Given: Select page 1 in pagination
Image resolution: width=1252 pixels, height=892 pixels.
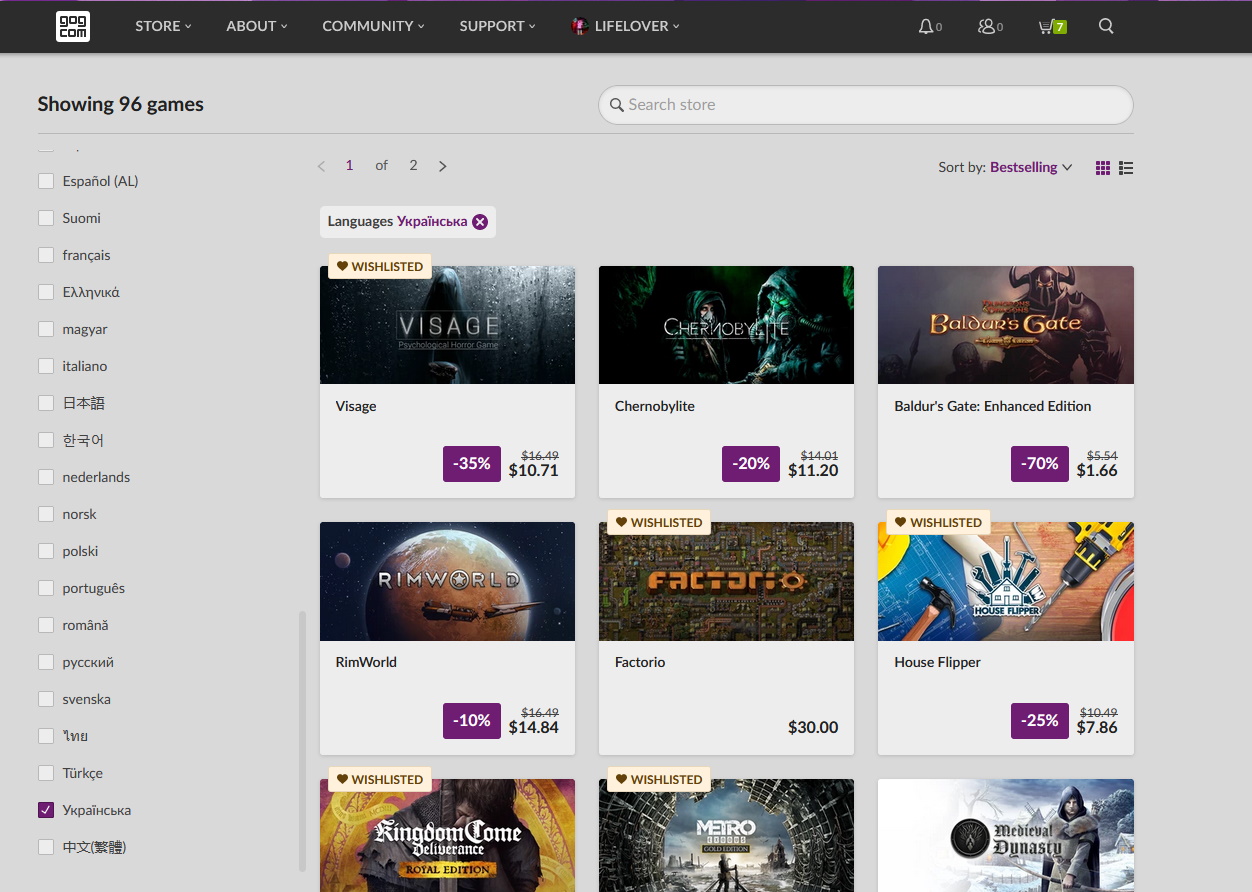Looking at the screenshot, I should pos(349,165).
